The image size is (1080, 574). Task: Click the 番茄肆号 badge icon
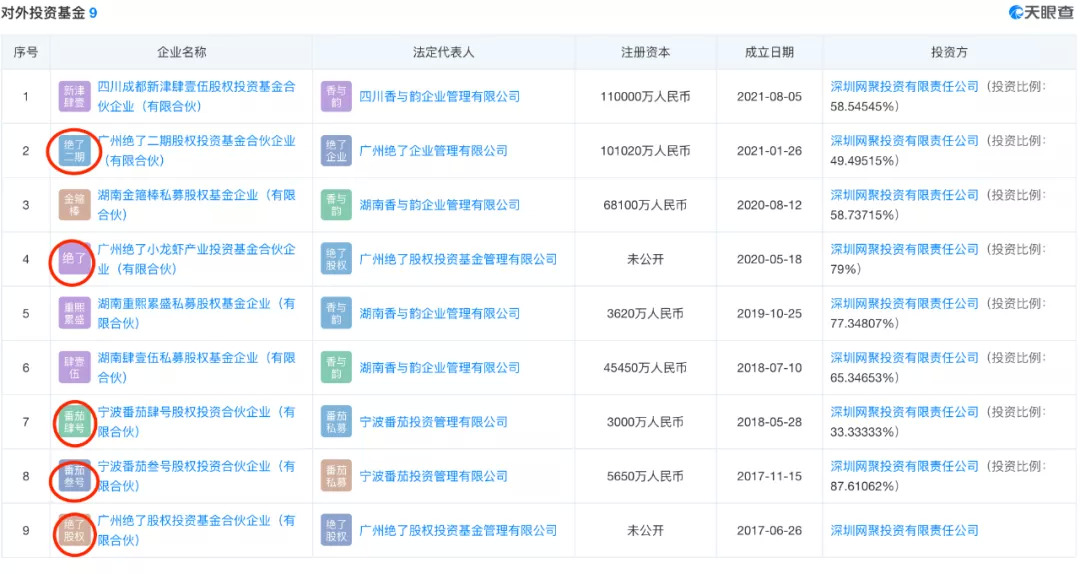coord(75,422)
